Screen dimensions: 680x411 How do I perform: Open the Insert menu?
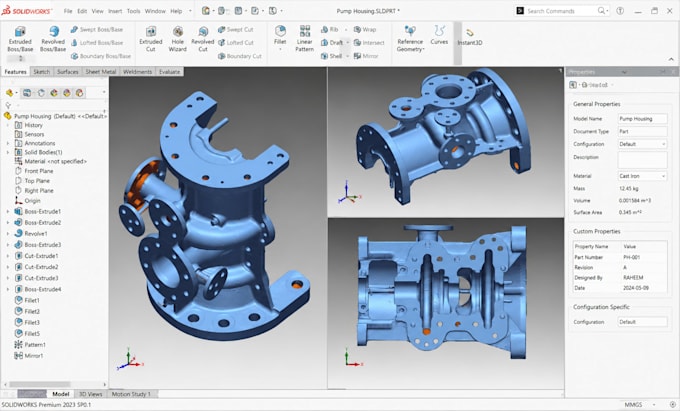point(115,11)
